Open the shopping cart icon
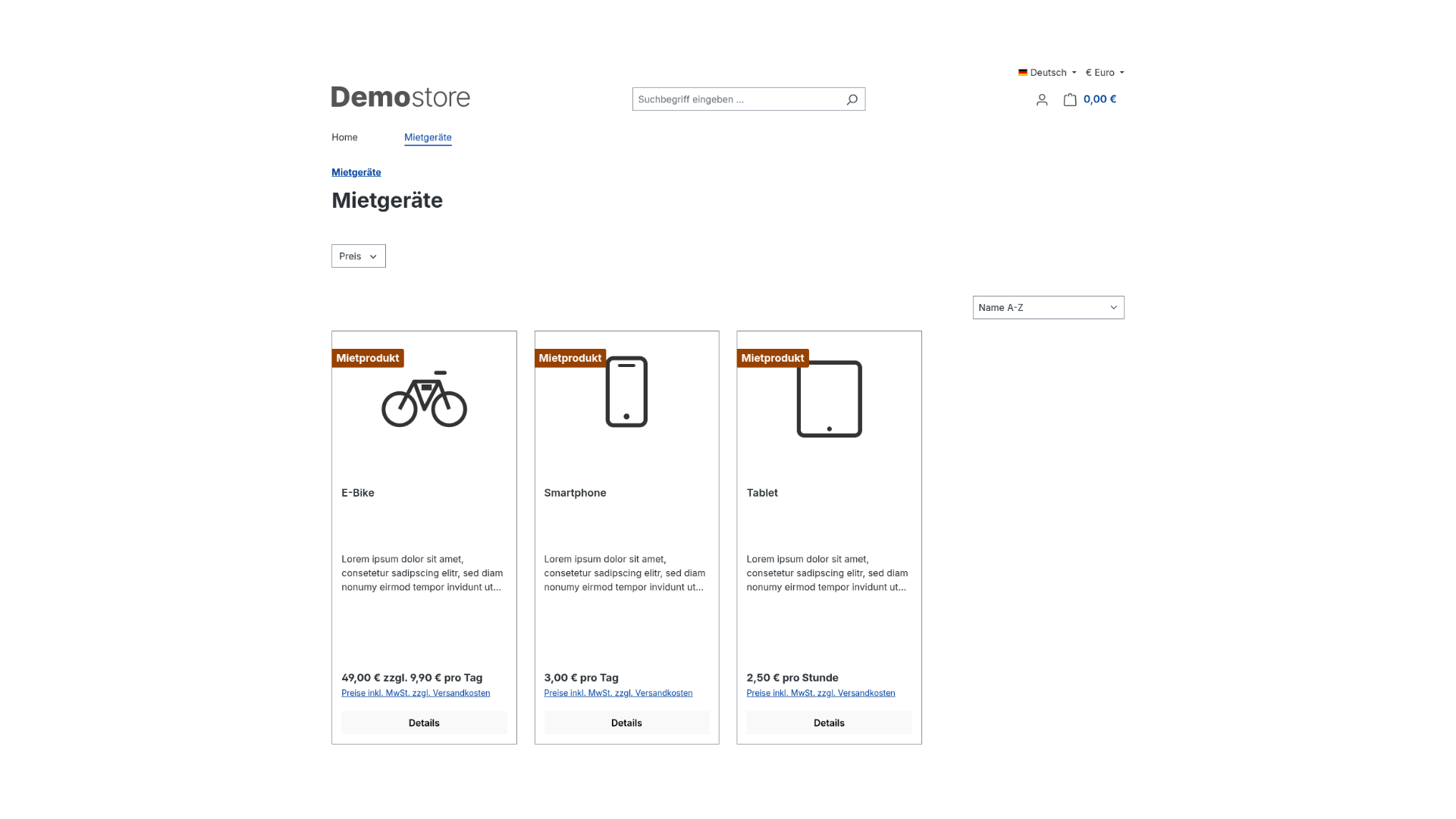This screenshot has width=1456, height=819. pyautogui.click(x=1070, y=99)
